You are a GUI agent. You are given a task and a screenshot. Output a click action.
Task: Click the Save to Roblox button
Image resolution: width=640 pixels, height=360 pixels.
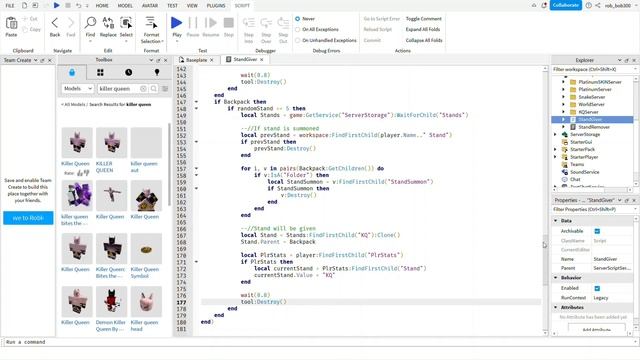28,218
